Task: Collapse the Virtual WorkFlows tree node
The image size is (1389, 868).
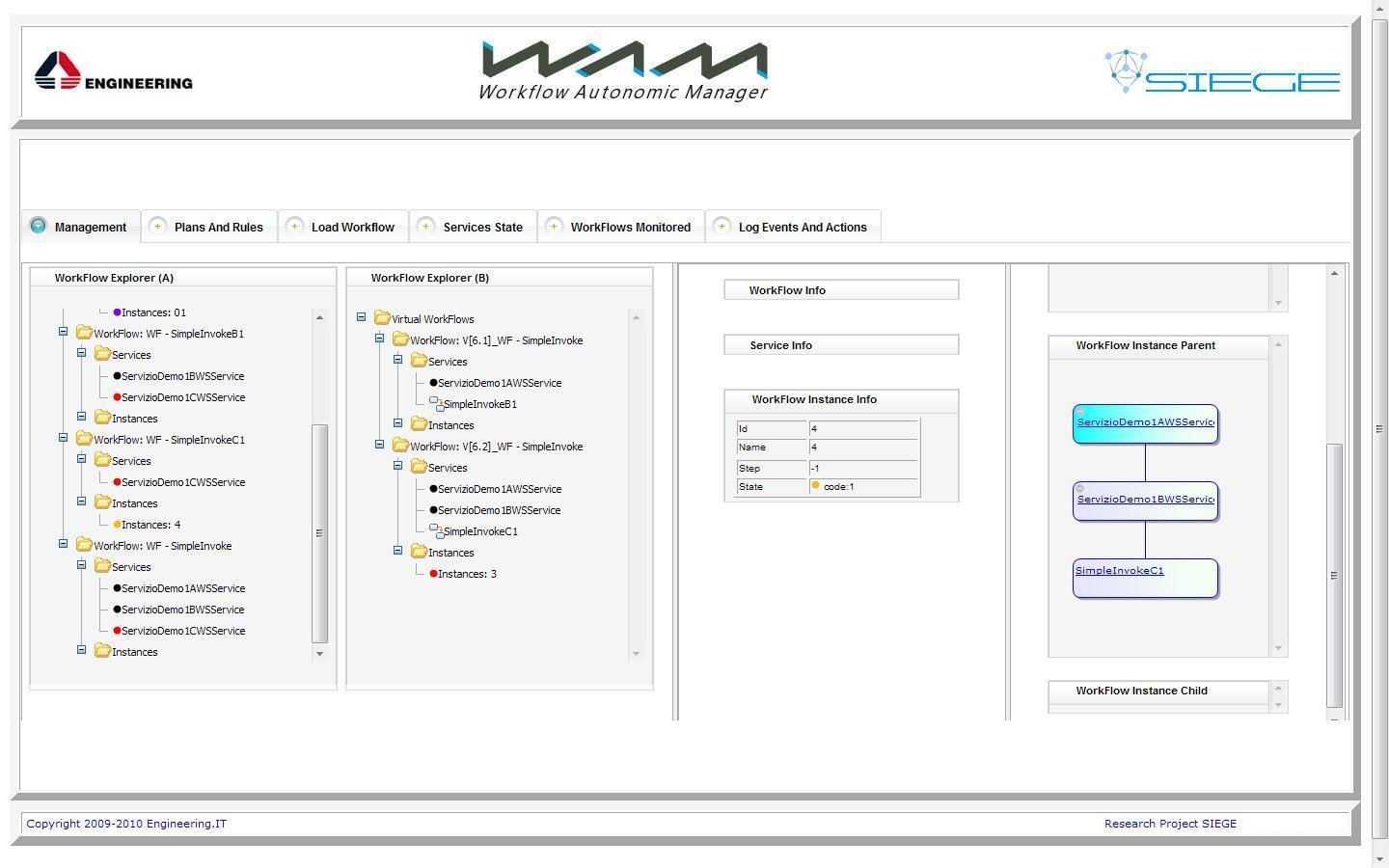Action: point(363,318)
